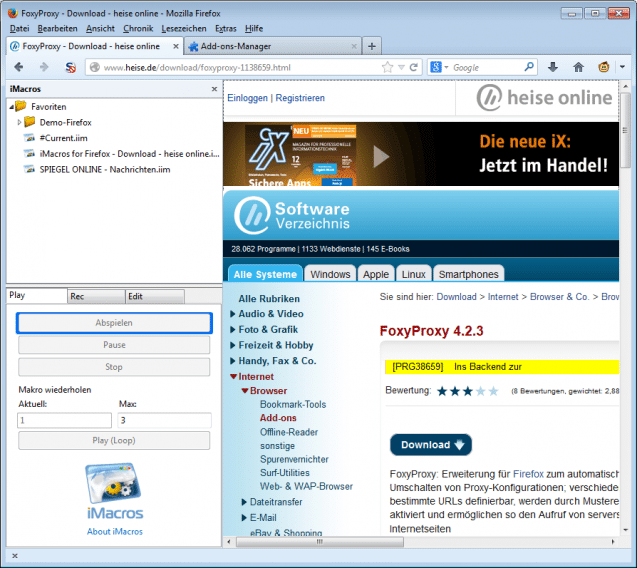Click the search magnifier icon
Screen dimensions: 637x568
point(529,67)
